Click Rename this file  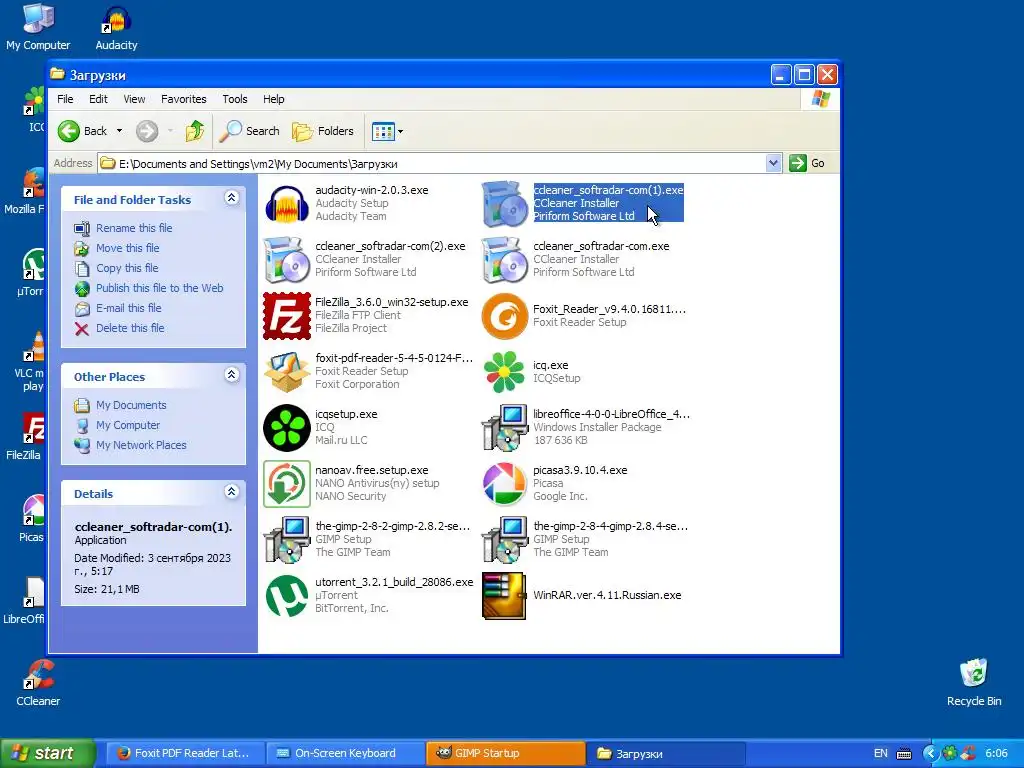click(x=134, y=228)
